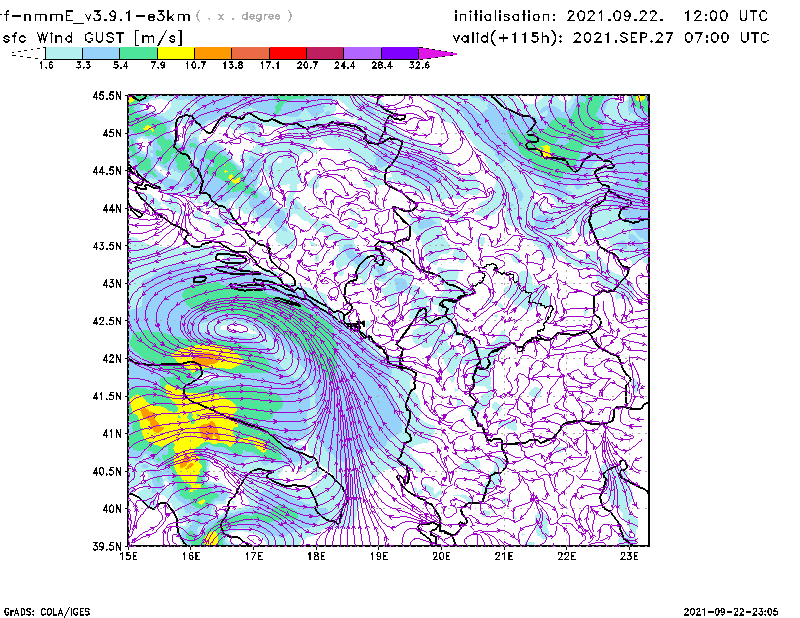Select the yellow 7.9–10.7 legend swatch
The image size is (800, 618).
176,53
